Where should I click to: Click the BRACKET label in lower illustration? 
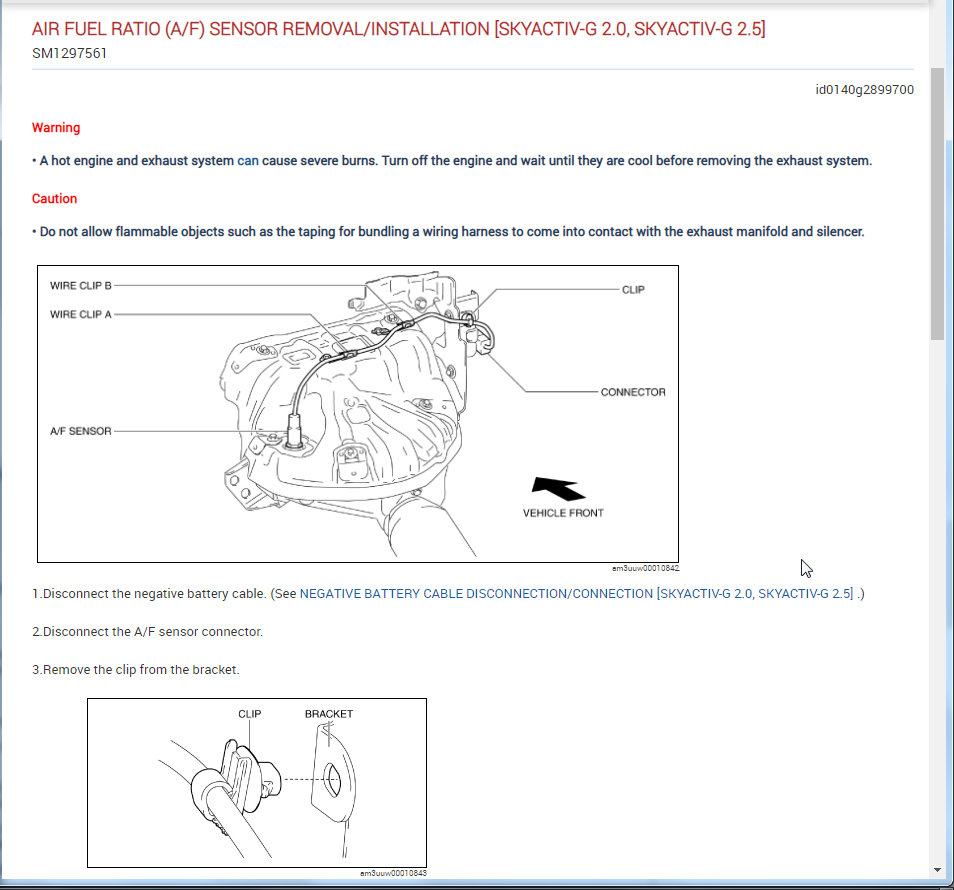329,714
